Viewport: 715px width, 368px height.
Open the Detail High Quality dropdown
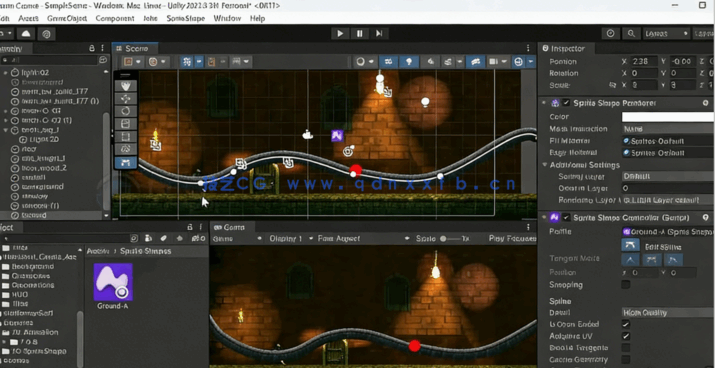pyautogui.click(x=668, y=313)
